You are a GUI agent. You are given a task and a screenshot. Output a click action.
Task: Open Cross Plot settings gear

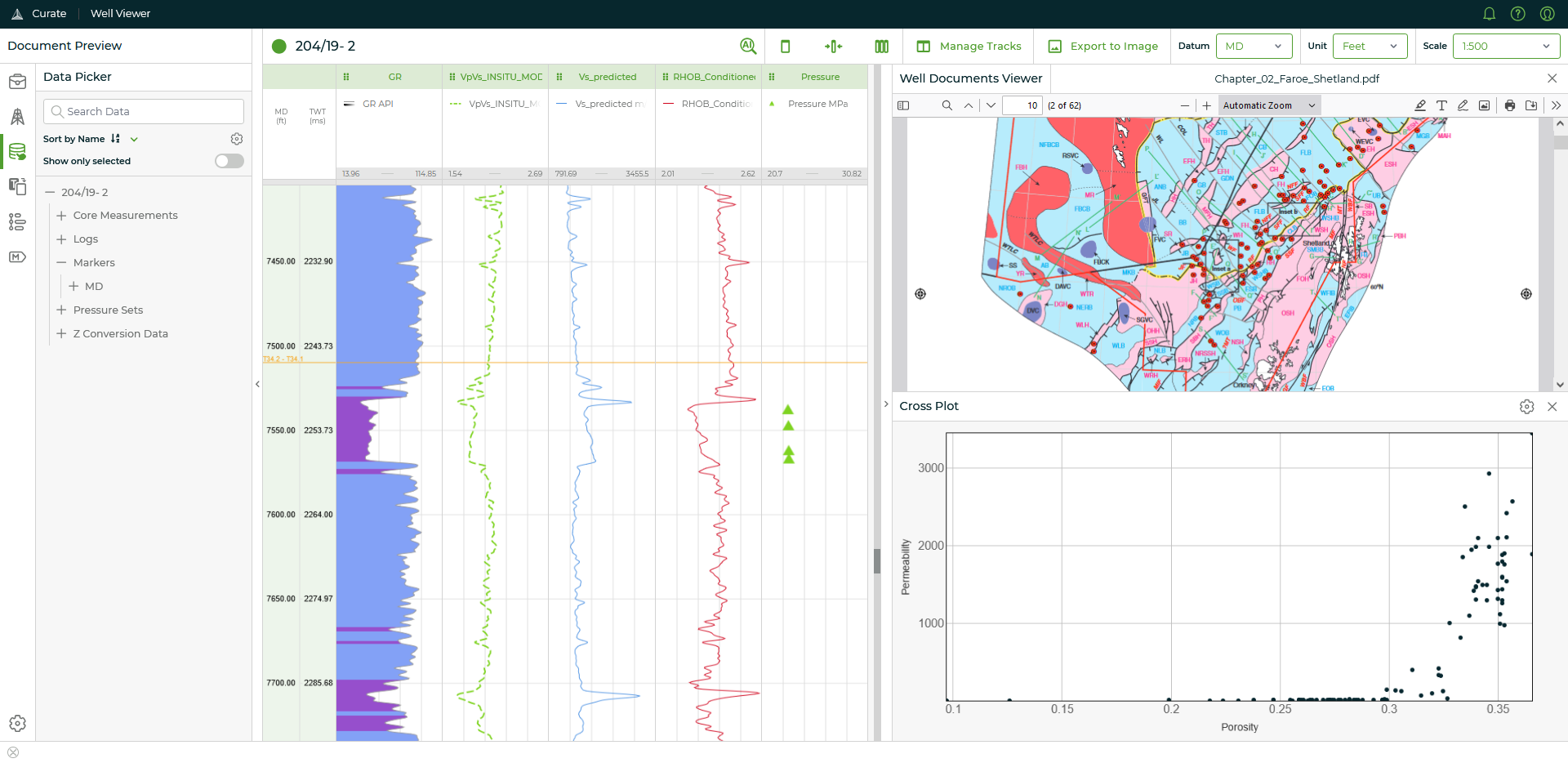pos(1527,407)
